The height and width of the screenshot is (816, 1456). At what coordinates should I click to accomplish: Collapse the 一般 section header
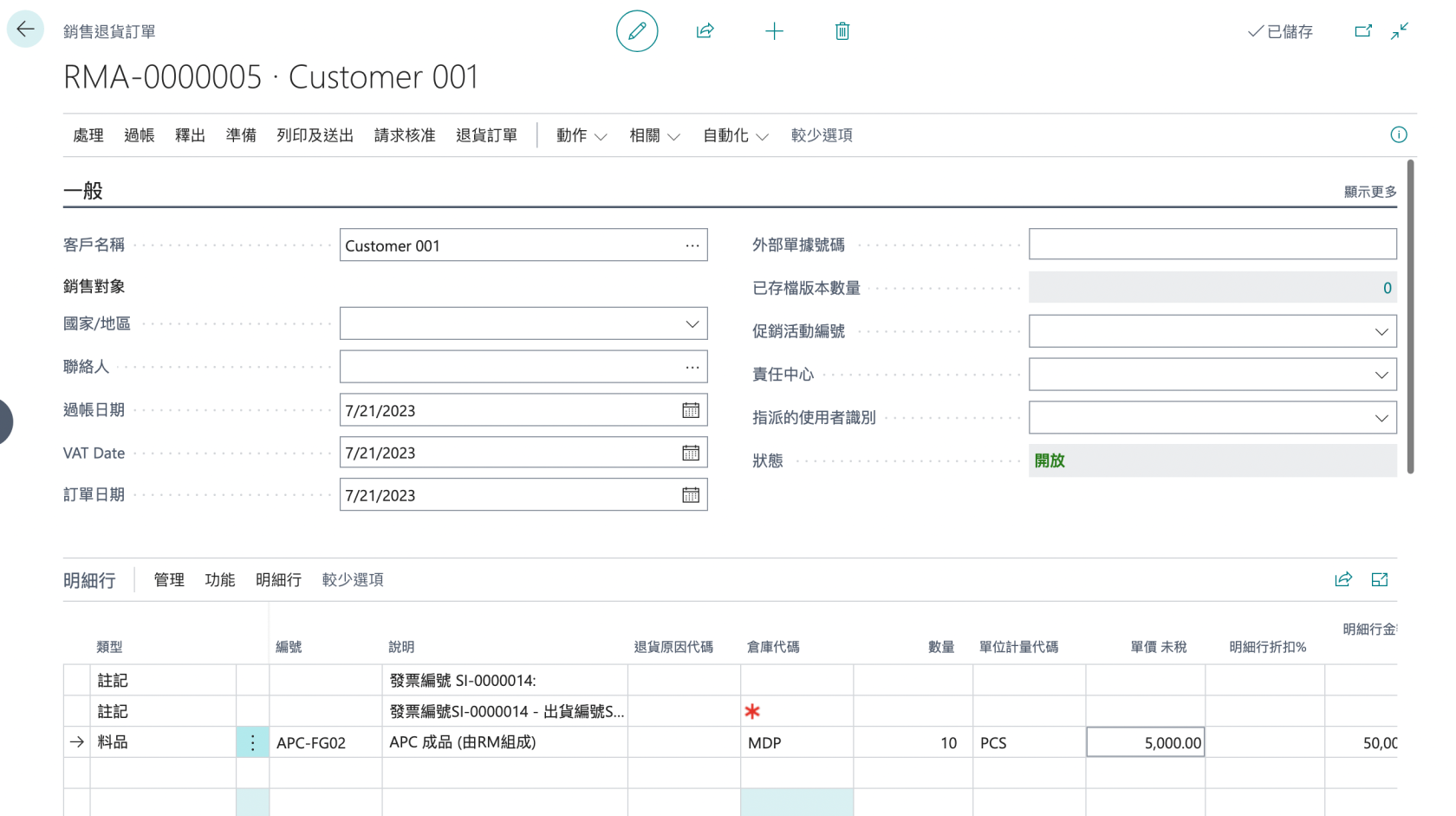tap(83, 191)
